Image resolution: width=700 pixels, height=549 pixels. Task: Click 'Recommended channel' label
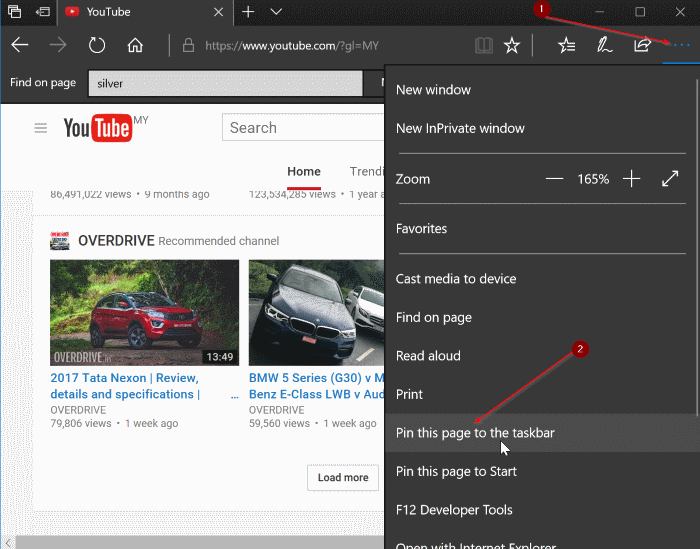tap(219, 241)
